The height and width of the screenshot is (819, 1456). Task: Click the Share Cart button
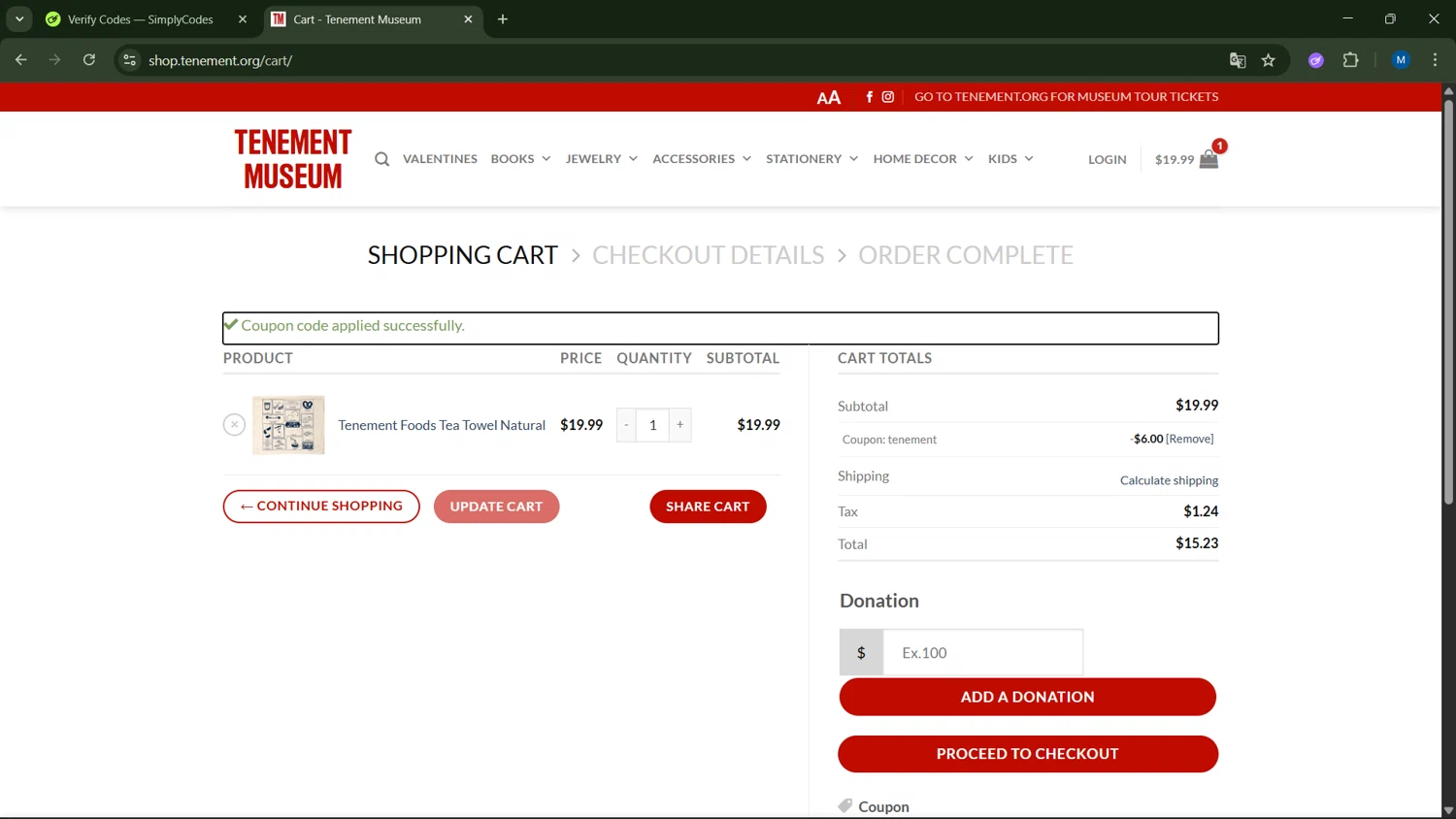(x=708, y=507)
